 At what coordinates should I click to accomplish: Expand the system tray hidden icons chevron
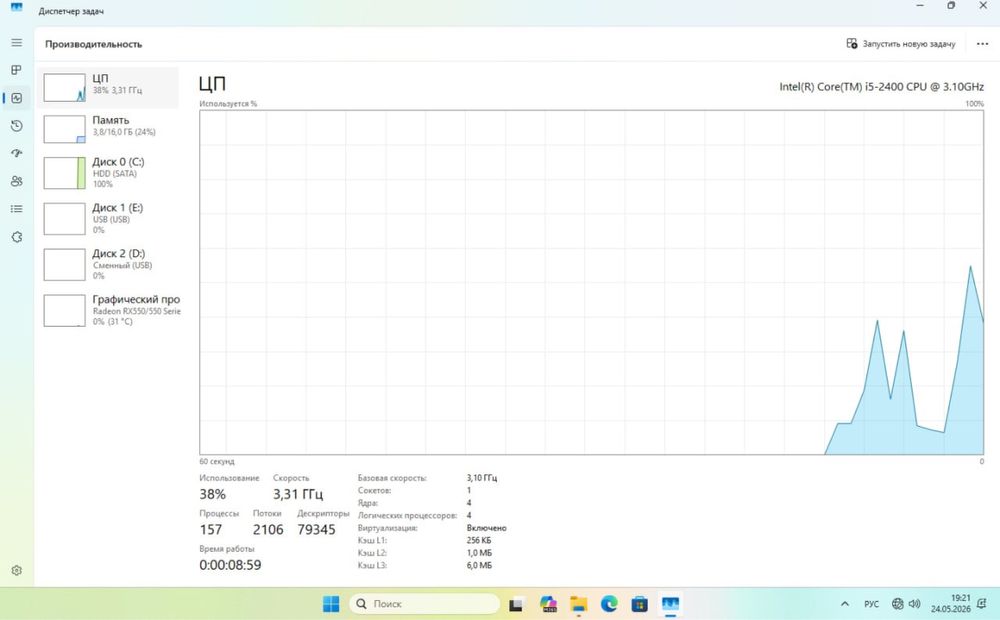845,603
